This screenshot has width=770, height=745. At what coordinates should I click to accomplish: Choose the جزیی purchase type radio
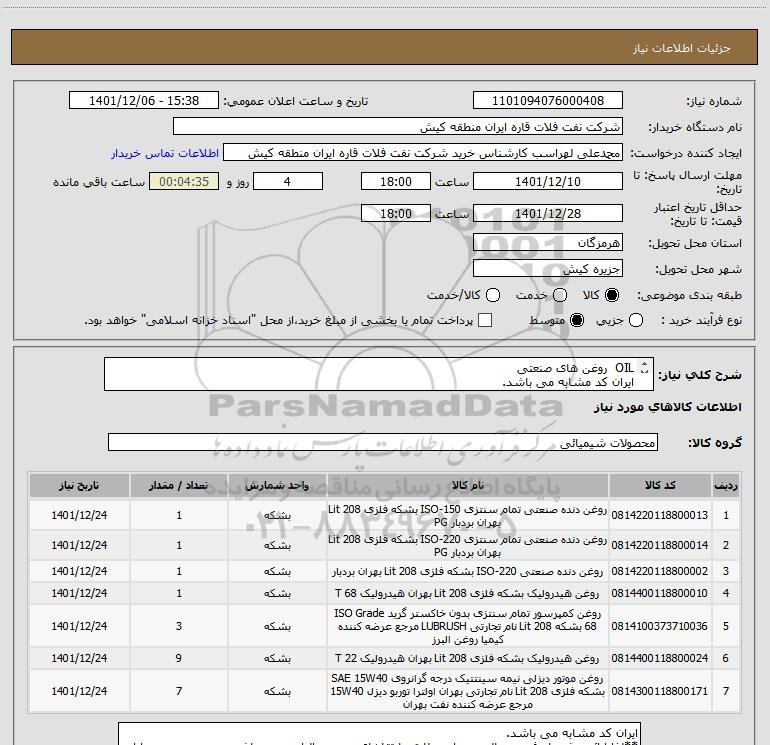point(636,321)
